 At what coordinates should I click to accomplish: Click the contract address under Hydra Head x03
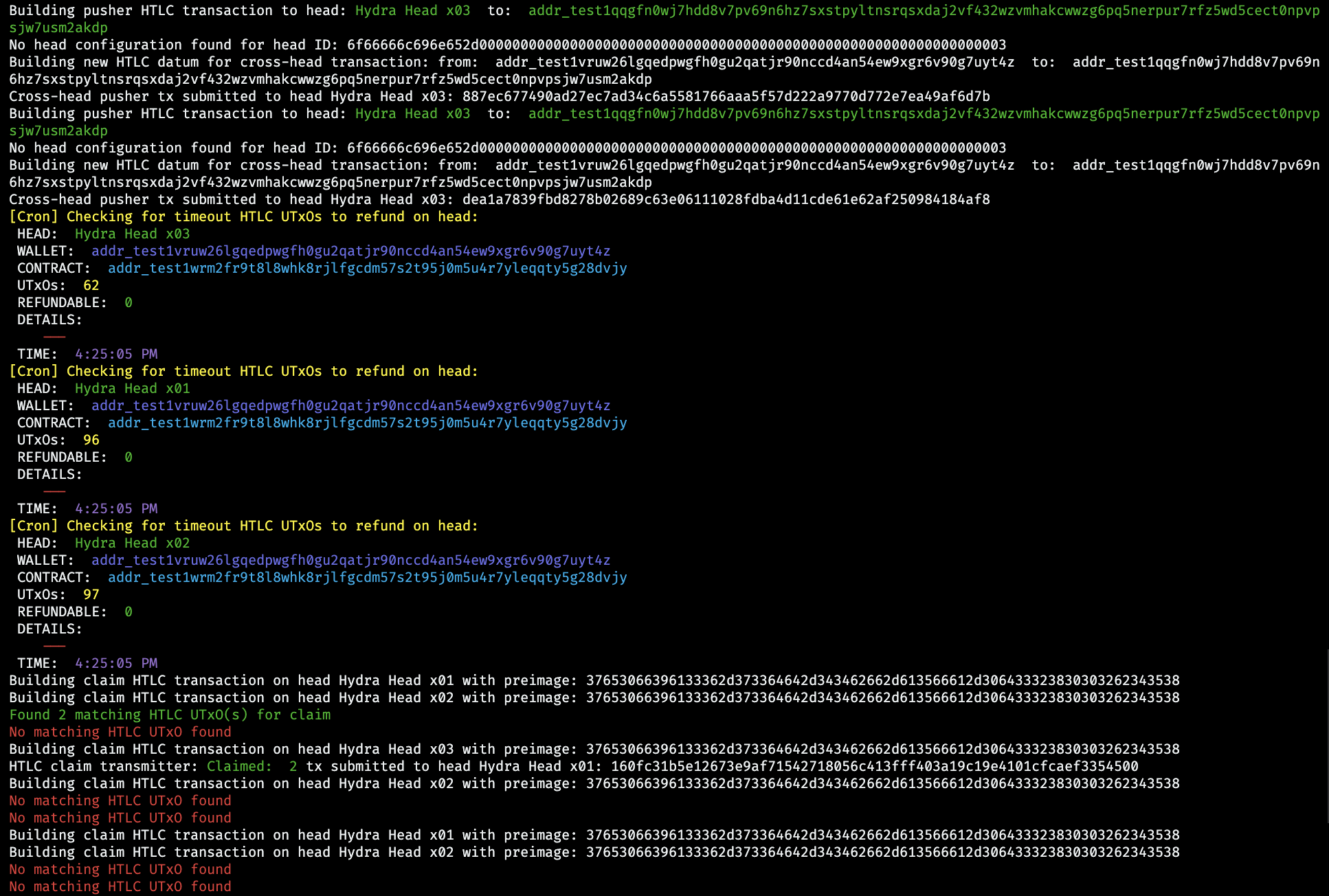[367, 268]
